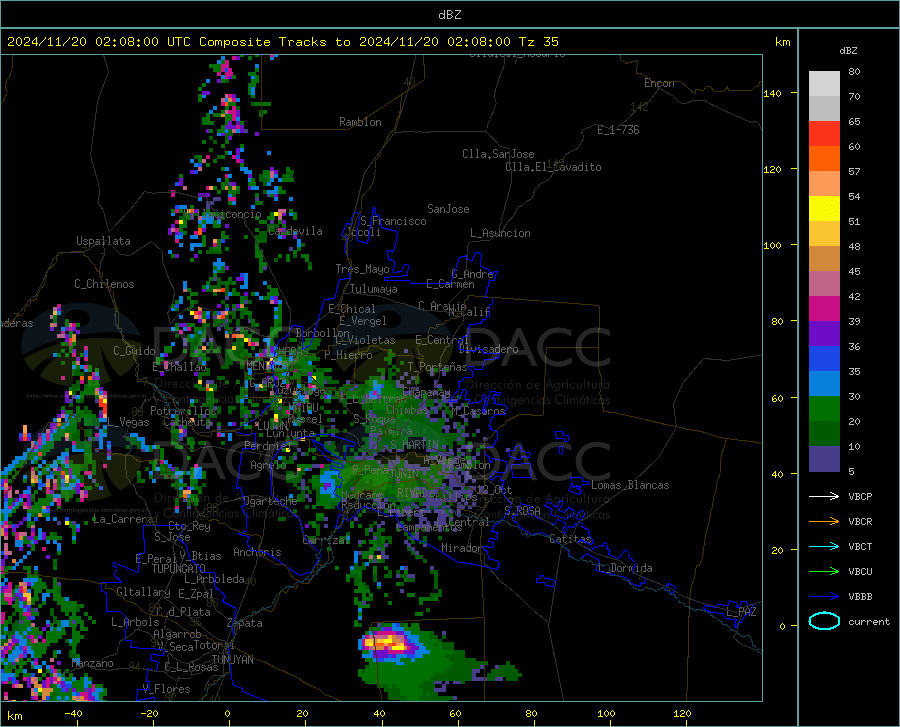This screenshot has width=900, height=727.
Task: Click the intense storm cell near Zapata
Action: pos(392,642)
